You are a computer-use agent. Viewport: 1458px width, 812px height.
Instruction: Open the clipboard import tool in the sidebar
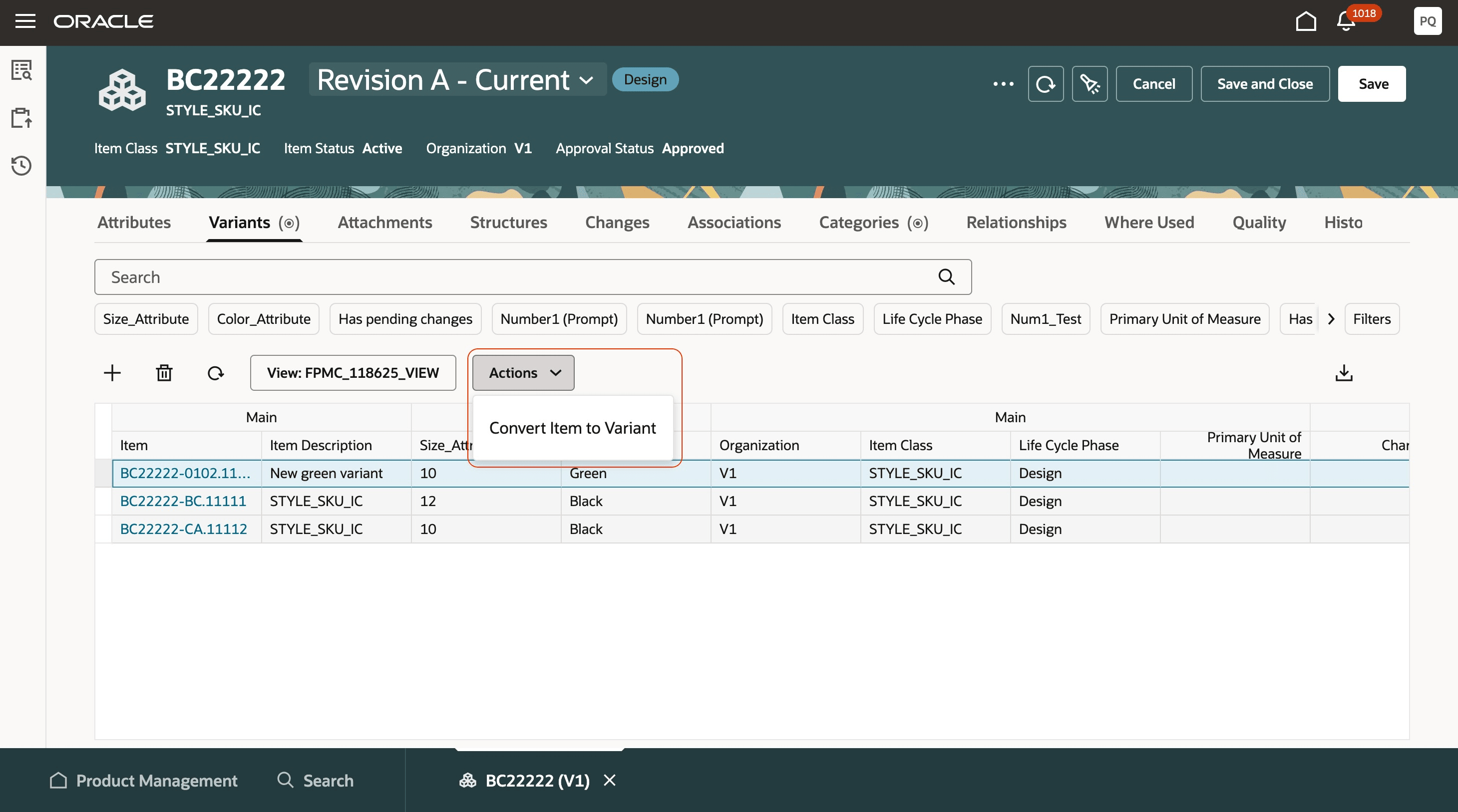coord(21,118)
